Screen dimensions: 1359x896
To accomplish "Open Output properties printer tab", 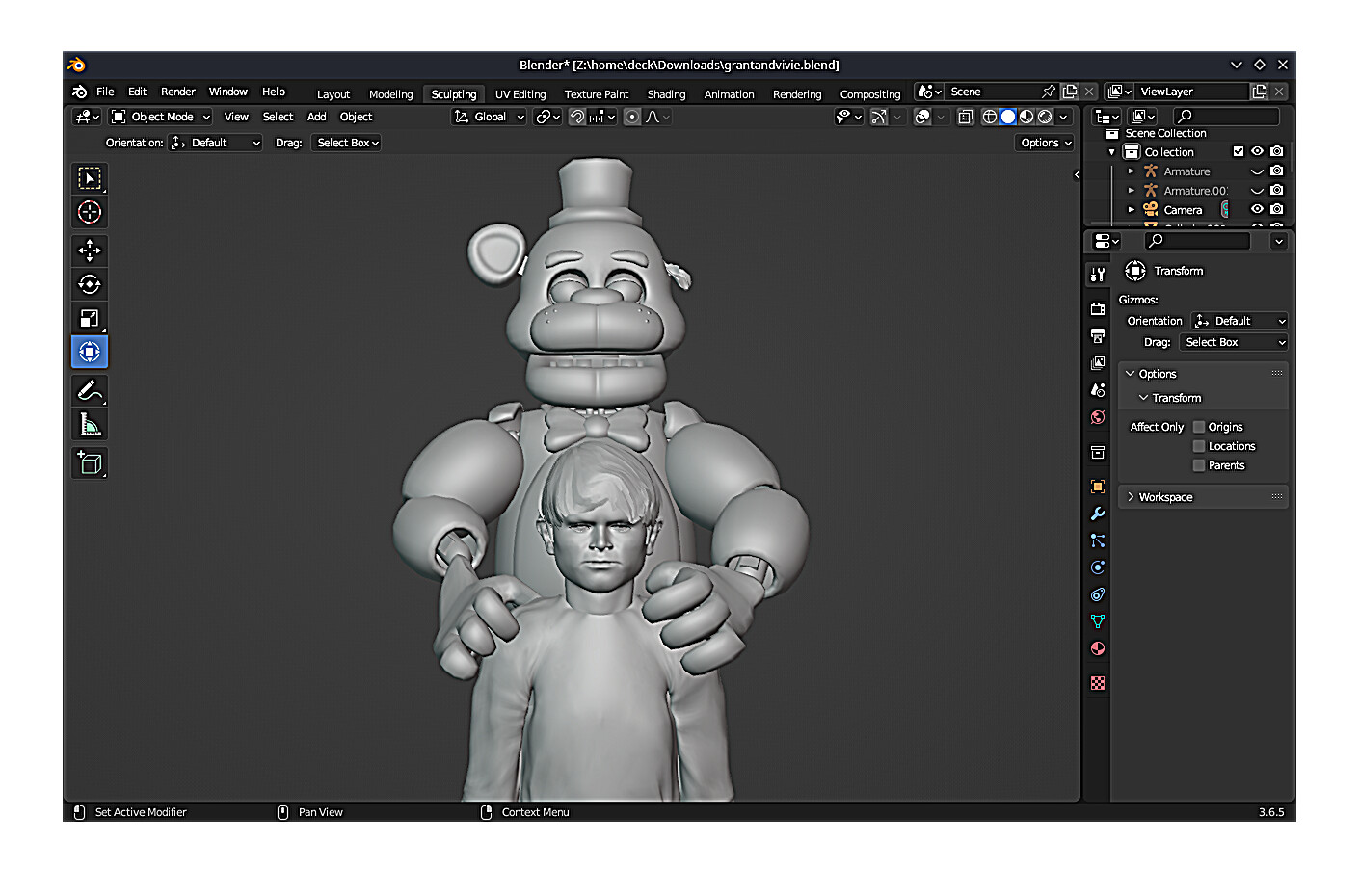I will pyautogui.click(x=1097, y=336).
